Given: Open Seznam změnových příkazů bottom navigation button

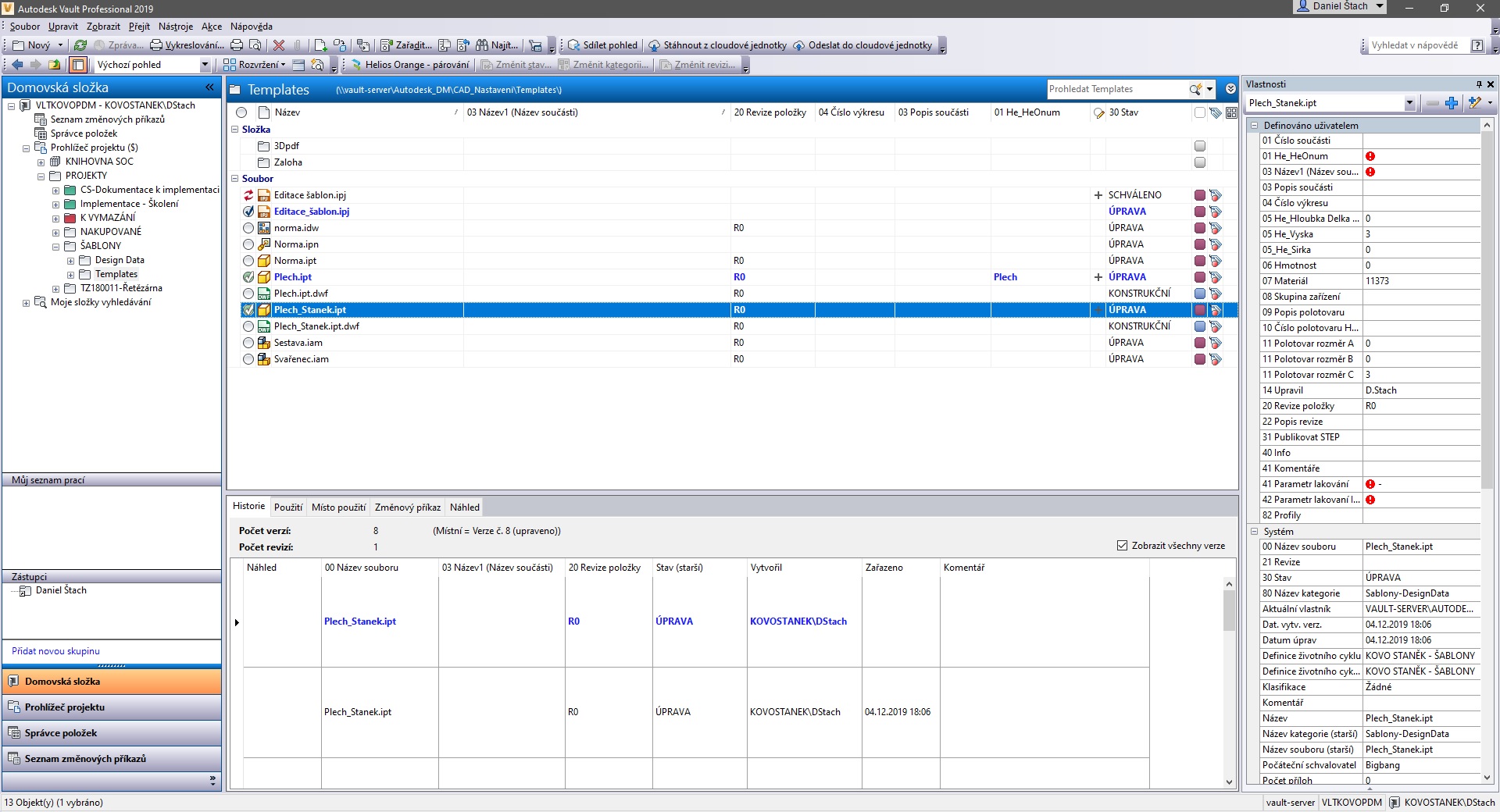Looking at the screenshot, I should click(112, 759).
